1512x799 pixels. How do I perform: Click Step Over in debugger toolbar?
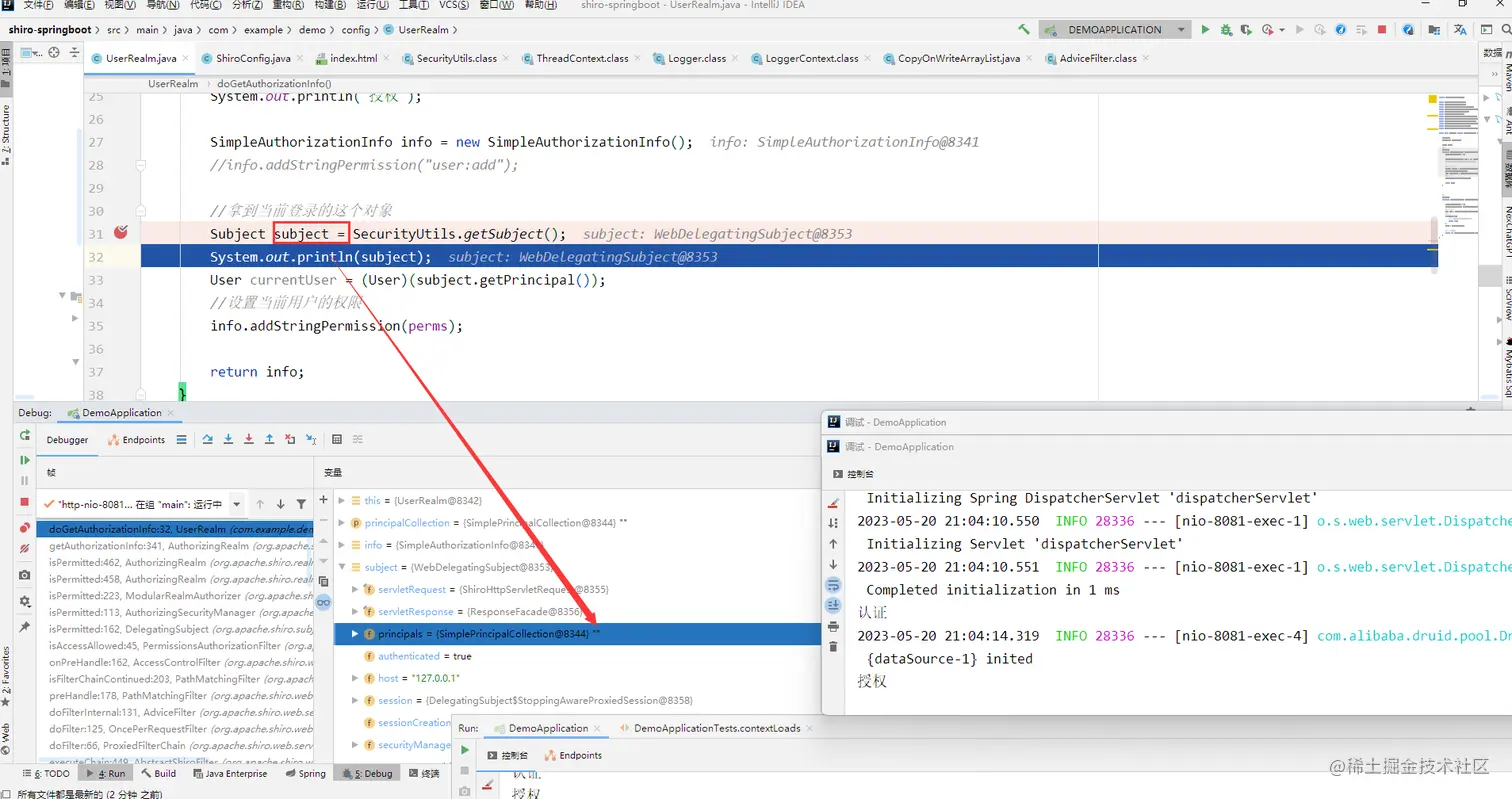pyautogui.click(x=207, y=439)
